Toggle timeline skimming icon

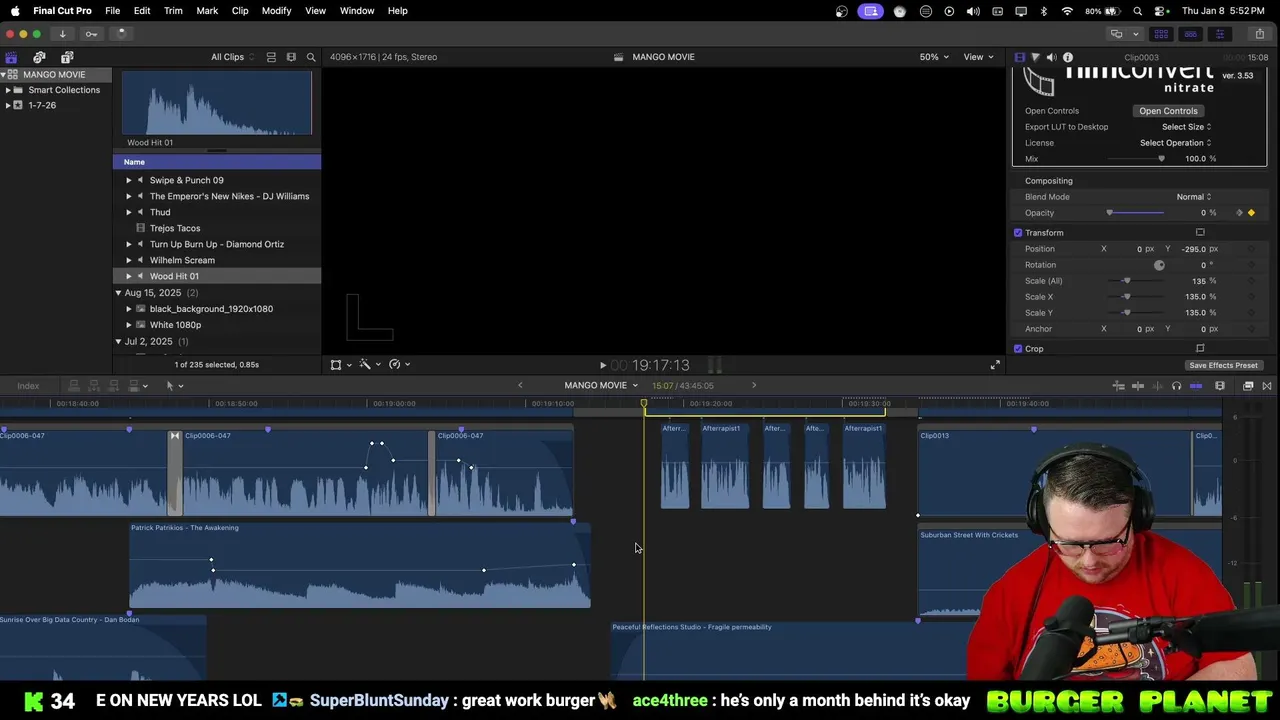coord(1138,386)
